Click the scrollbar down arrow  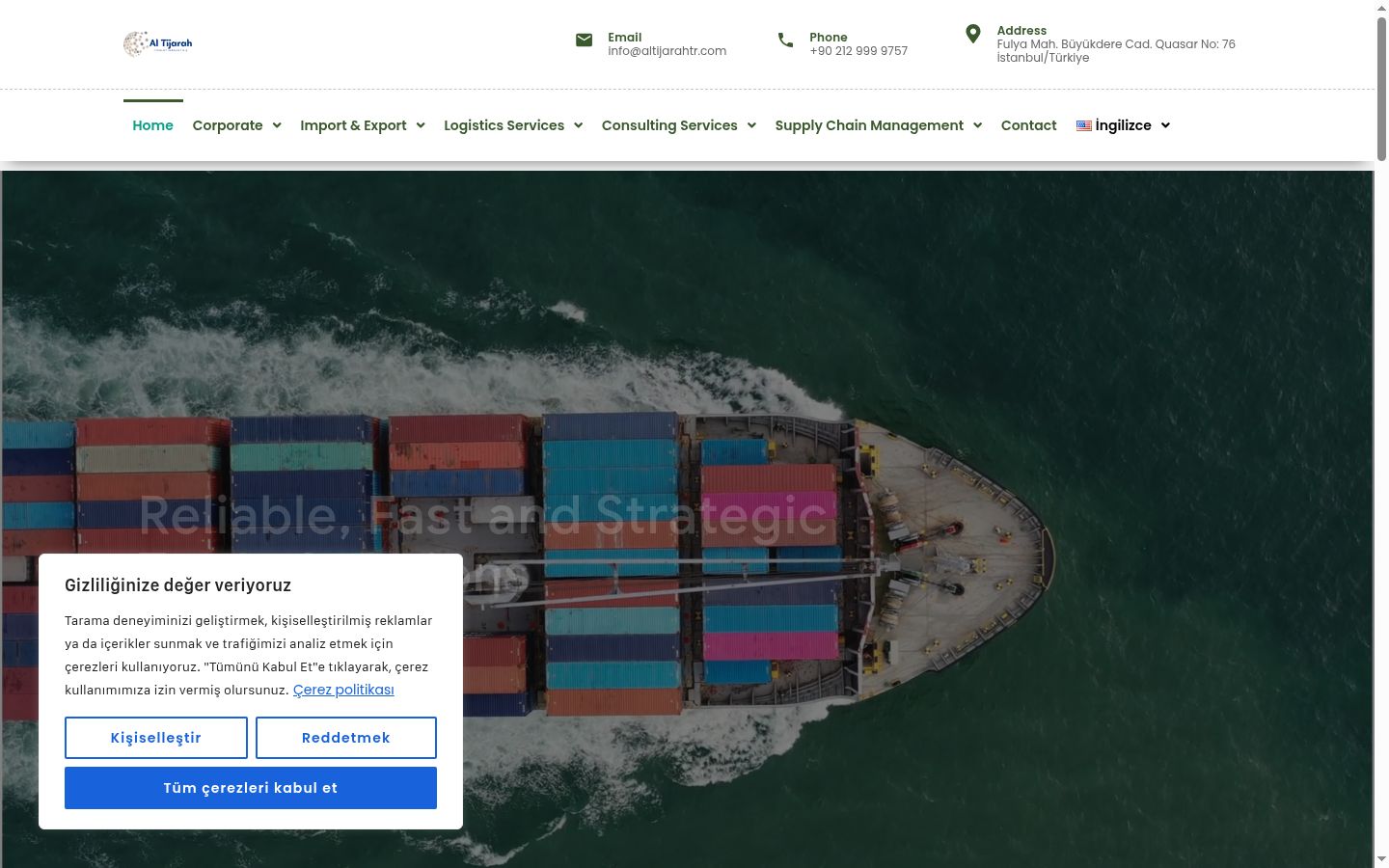(1381, 858)
